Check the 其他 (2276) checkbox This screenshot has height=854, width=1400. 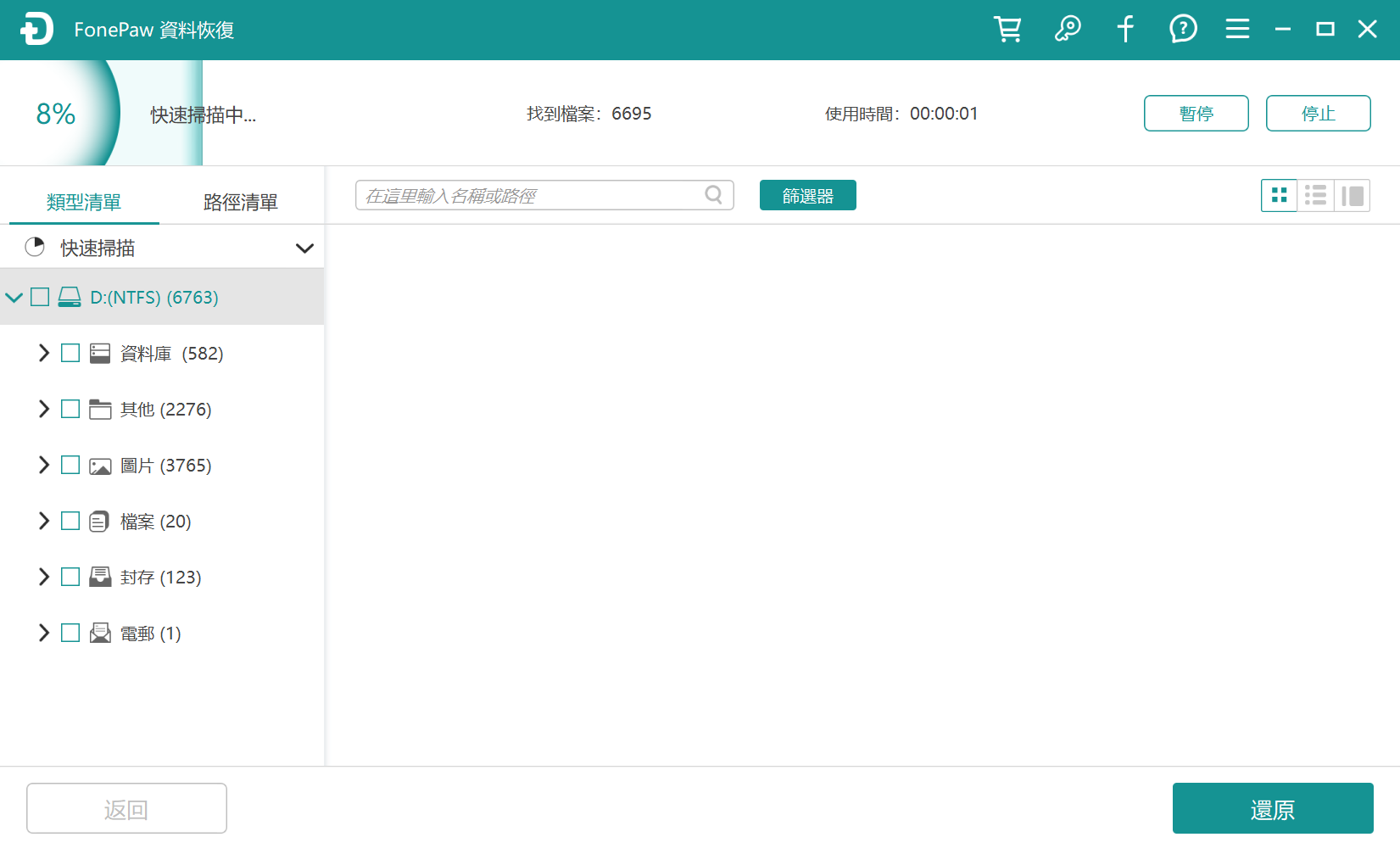click(70, 409)
